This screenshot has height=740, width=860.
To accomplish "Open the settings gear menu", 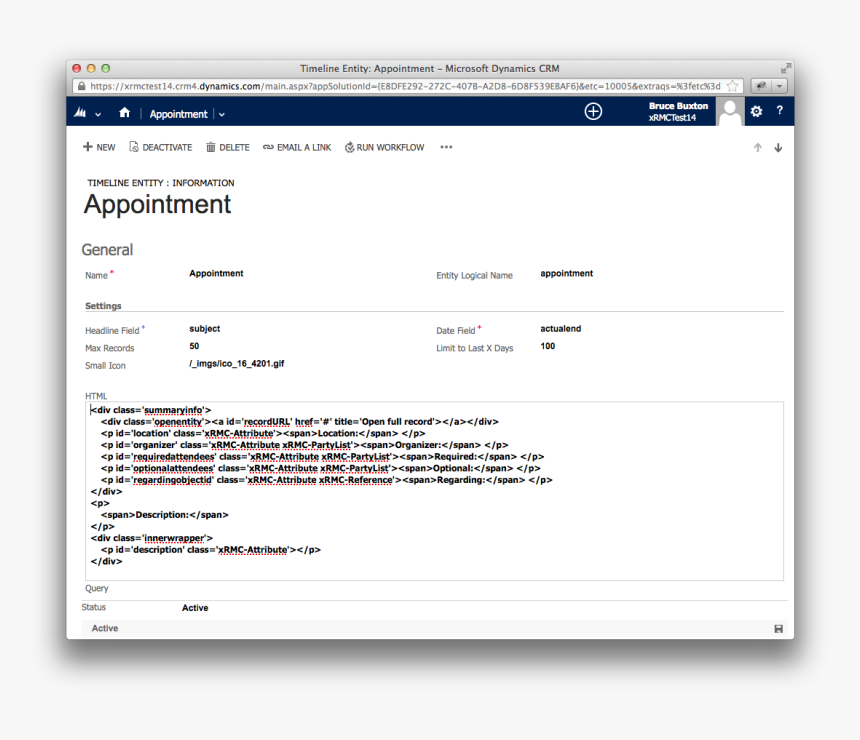I will [x=756, y=111].
